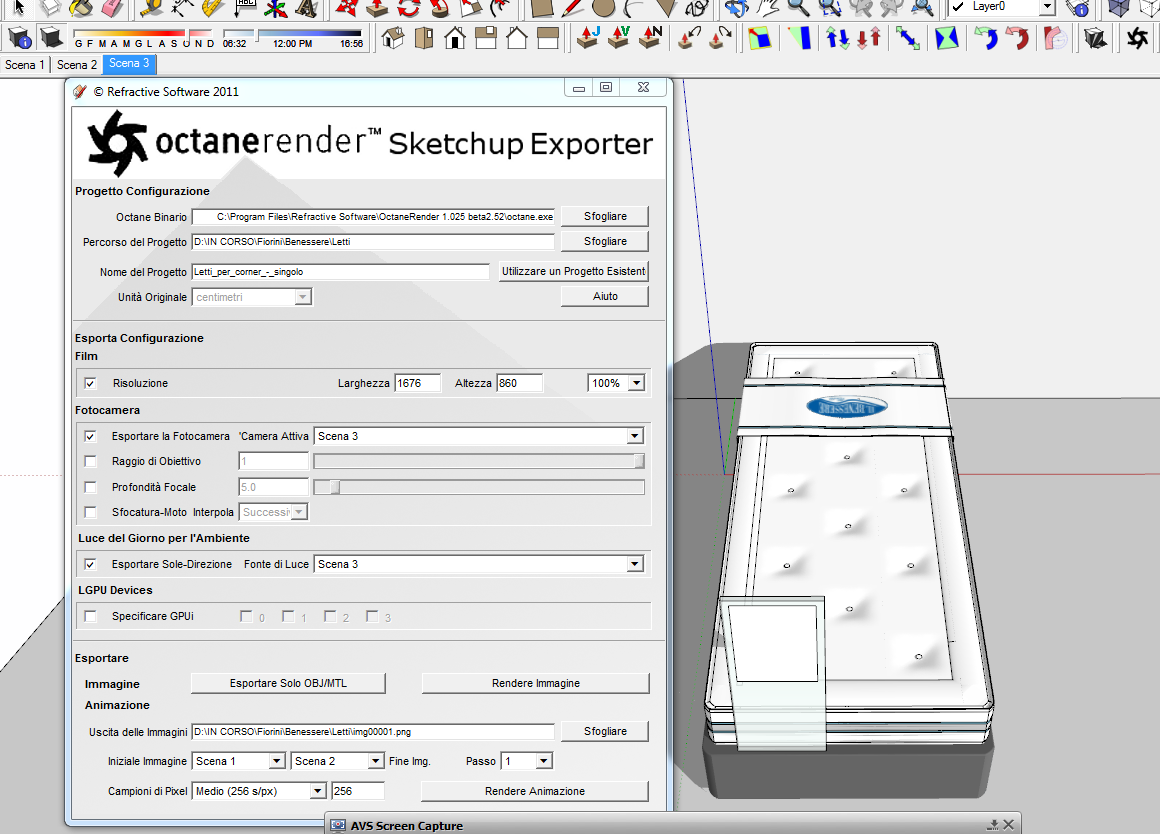Viewport: 1160px width, 834px height.
Task: Open the Passo step dropdown
Action: click(544, 761)
